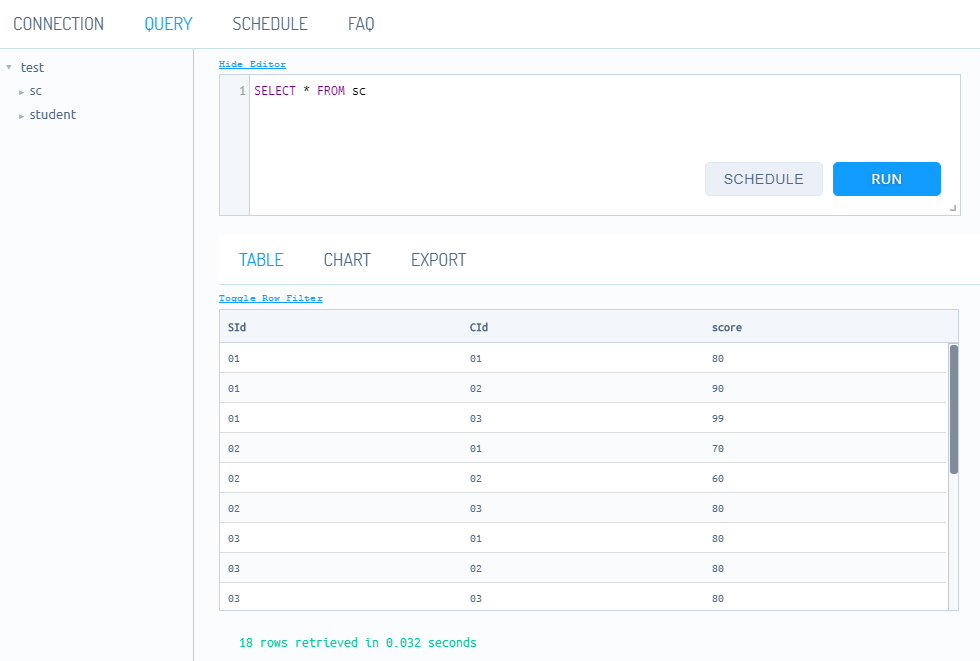Select the student table in sidebar
Screen dimensions: 980x661
[x=52, y=115]
